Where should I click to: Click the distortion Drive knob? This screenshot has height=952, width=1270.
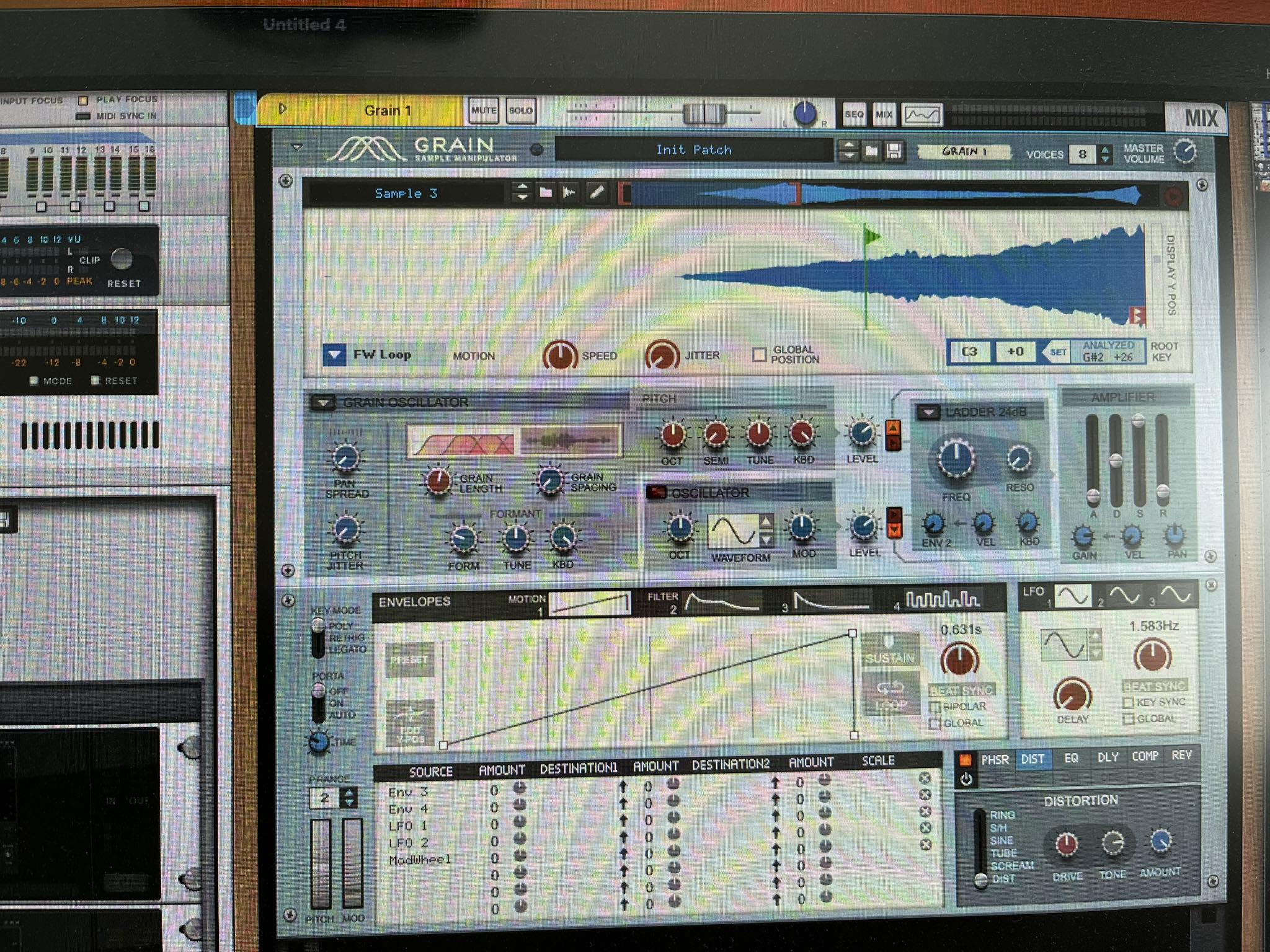1067,844
